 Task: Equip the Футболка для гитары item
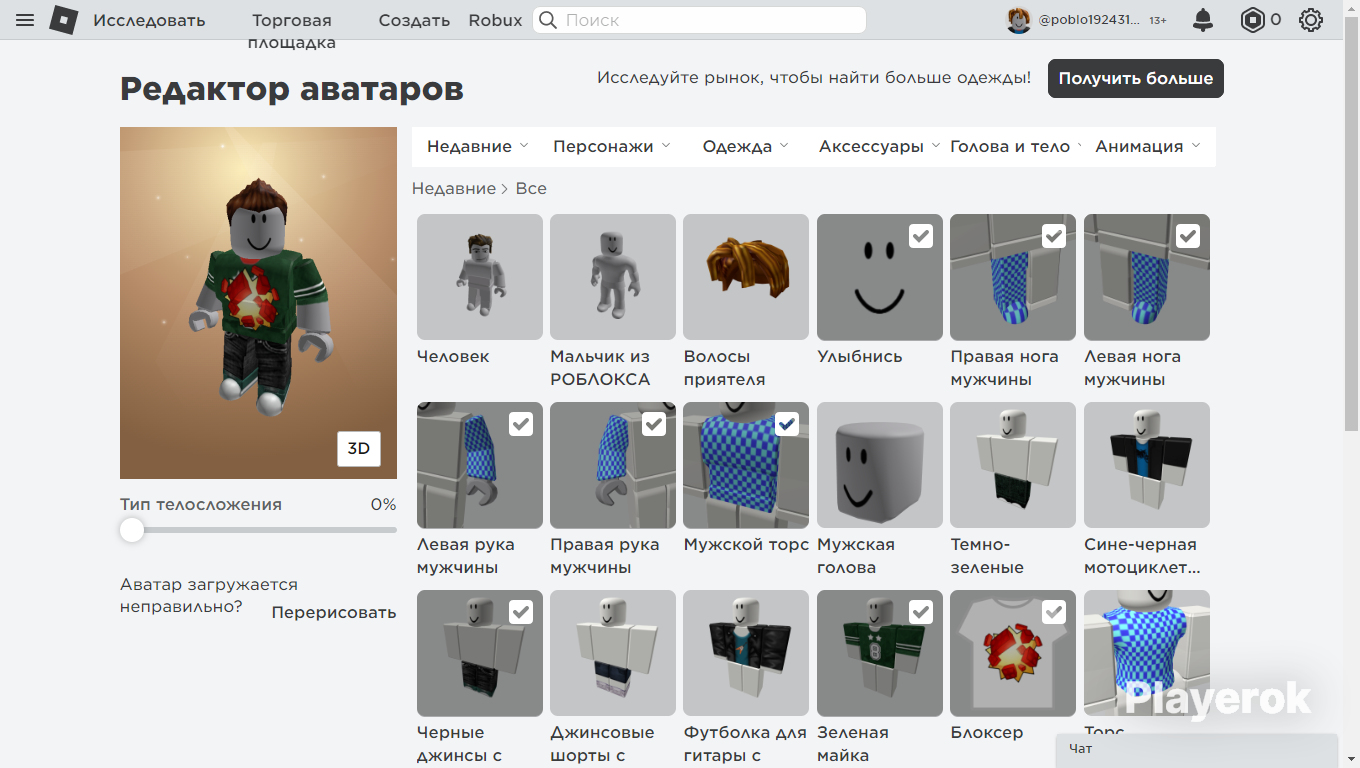(x=746, y=653)
